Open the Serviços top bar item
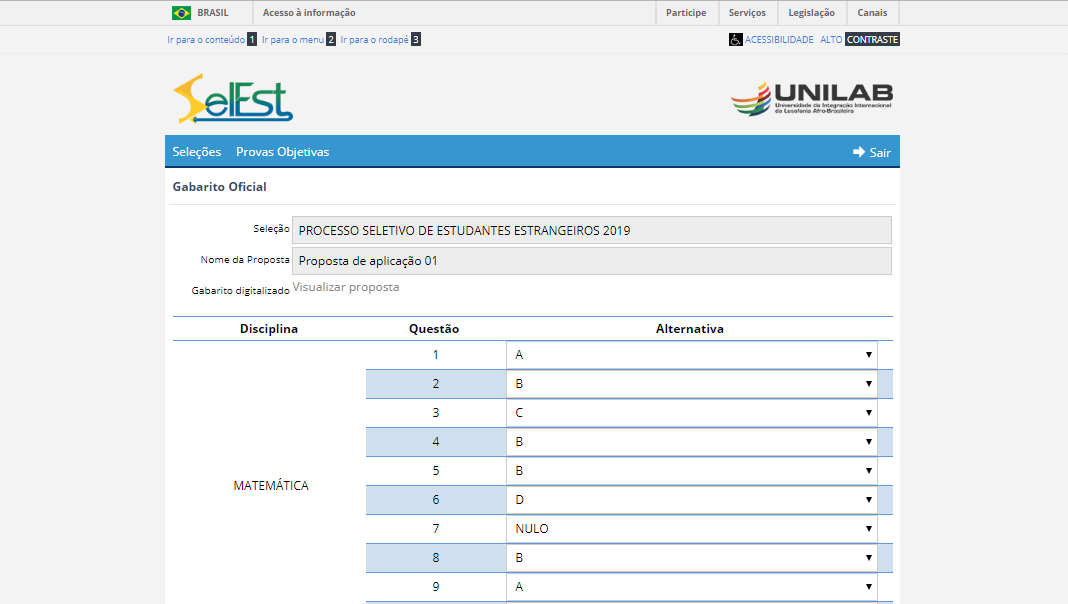 (747, 13)
